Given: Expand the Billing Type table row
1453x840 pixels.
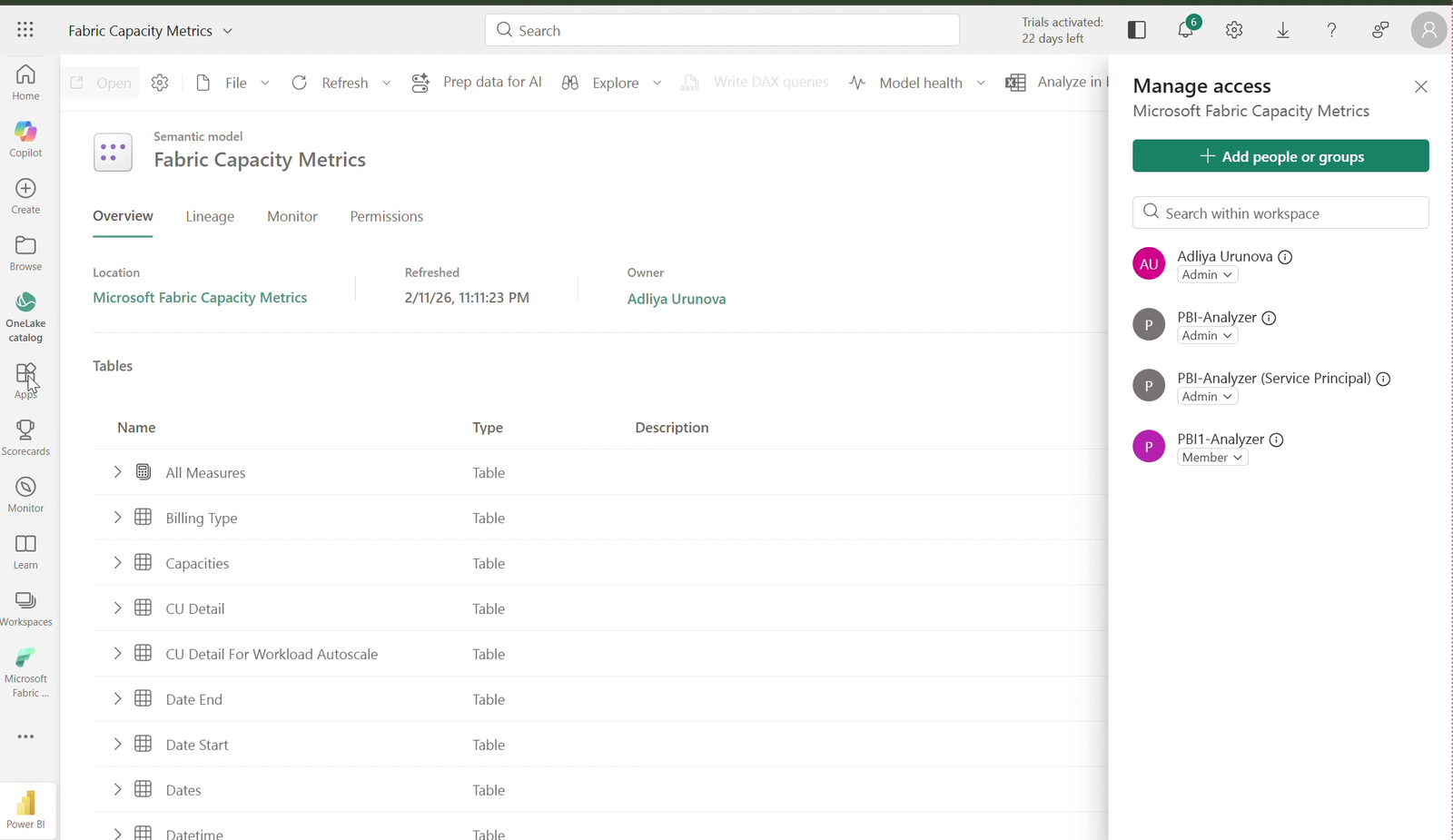Looking at the screenshot, I should pyautogui.click(x=117, y=517).
